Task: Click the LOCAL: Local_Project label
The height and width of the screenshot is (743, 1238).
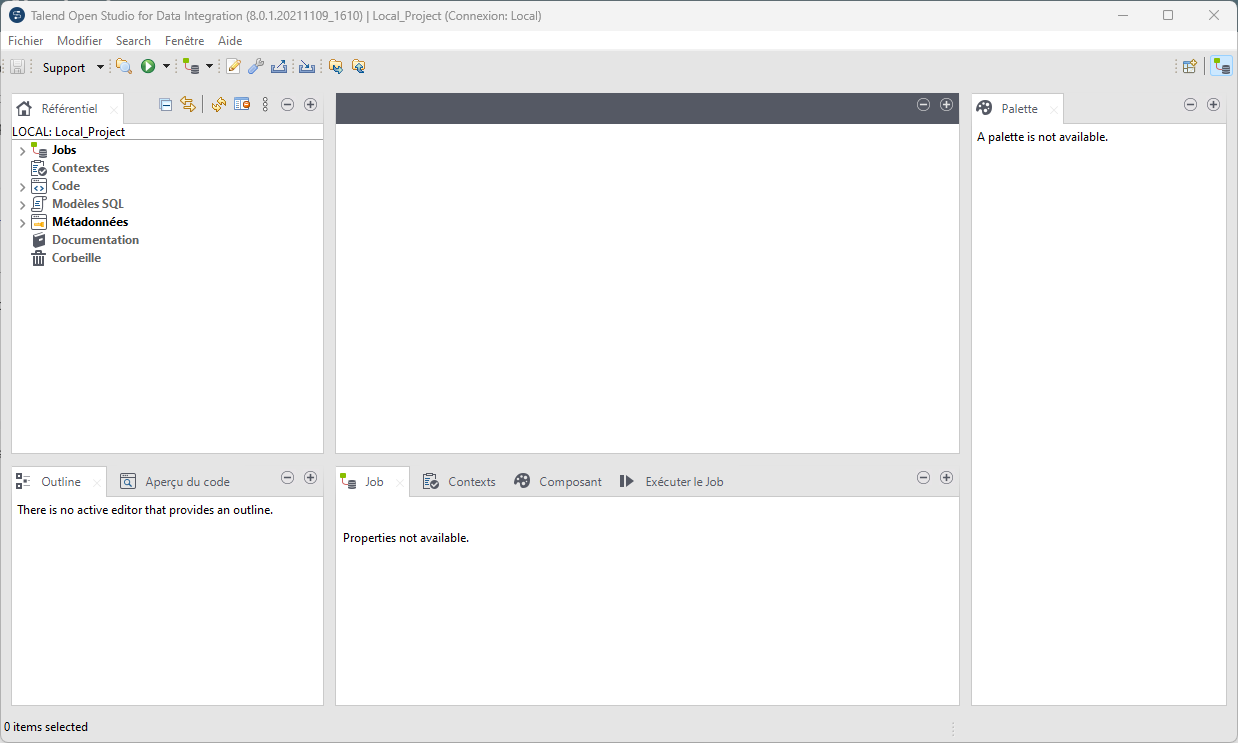Action: 68,132
